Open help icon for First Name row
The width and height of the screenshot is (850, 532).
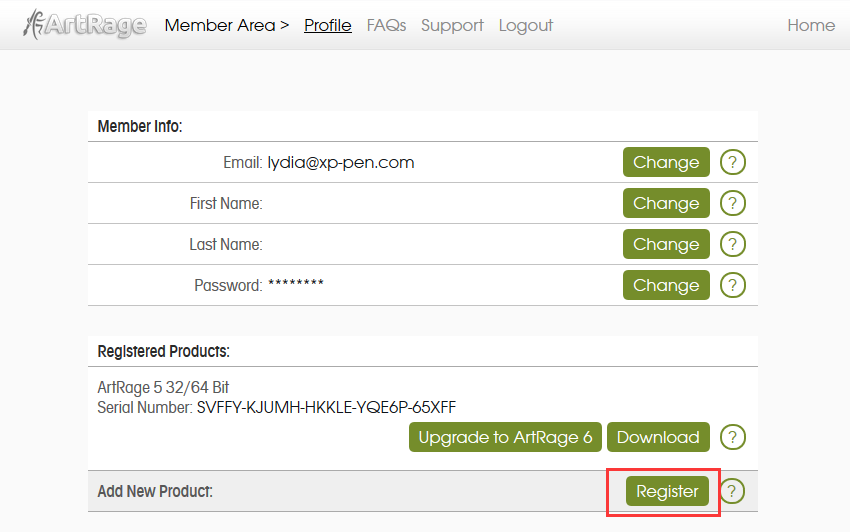(x=732, y=203)
